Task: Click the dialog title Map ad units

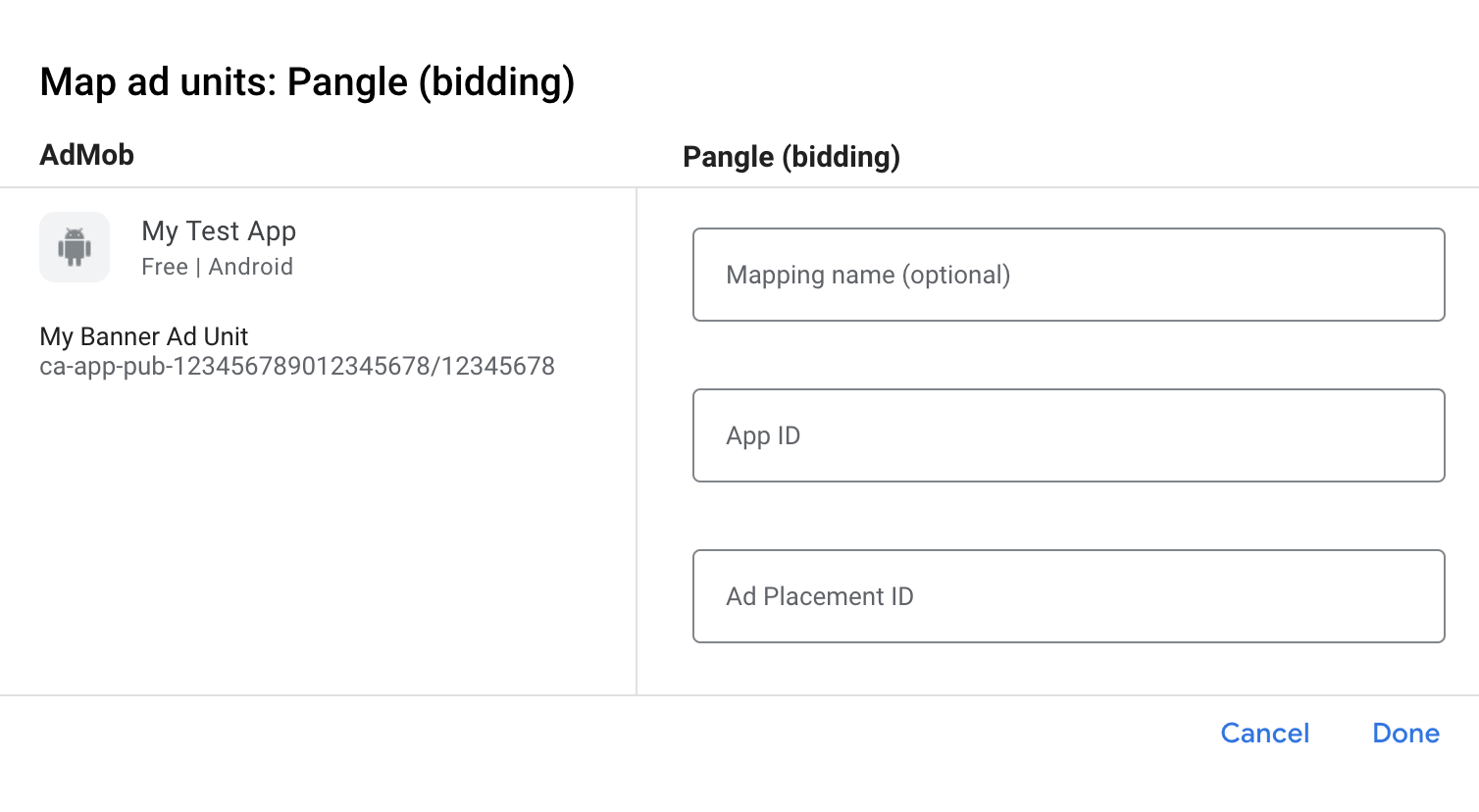Action: tap(308, 81)
